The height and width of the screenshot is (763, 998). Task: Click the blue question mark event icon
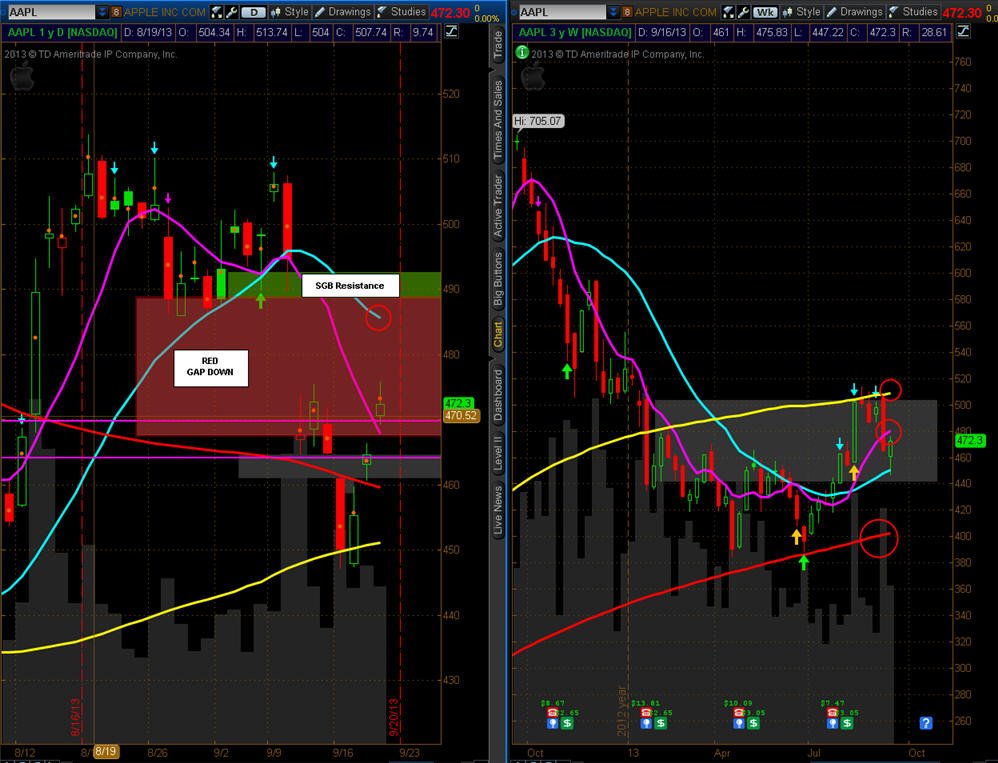click(x=926, y=723)
